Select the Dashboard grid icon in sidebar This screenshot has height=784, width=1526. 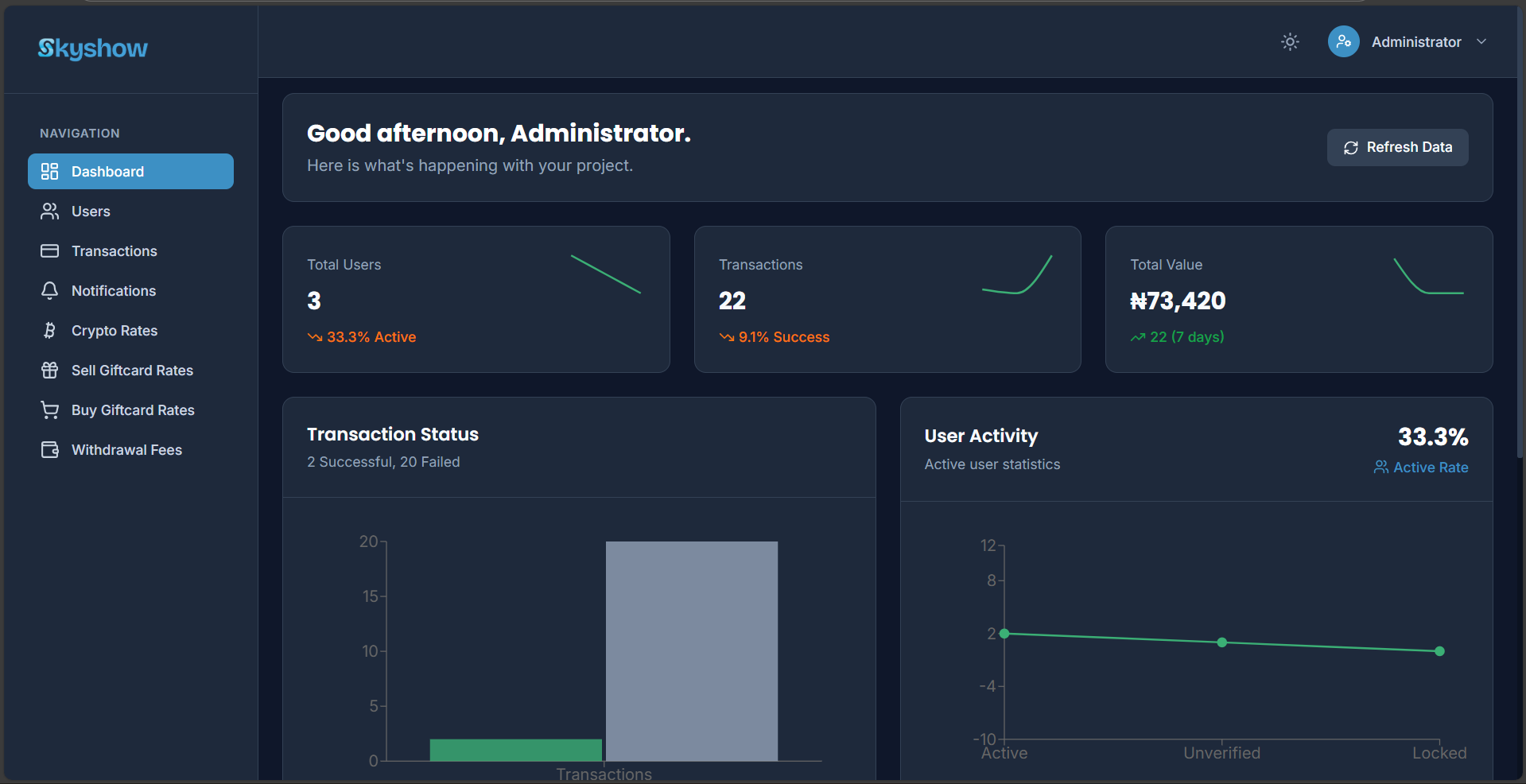(49, 171)
